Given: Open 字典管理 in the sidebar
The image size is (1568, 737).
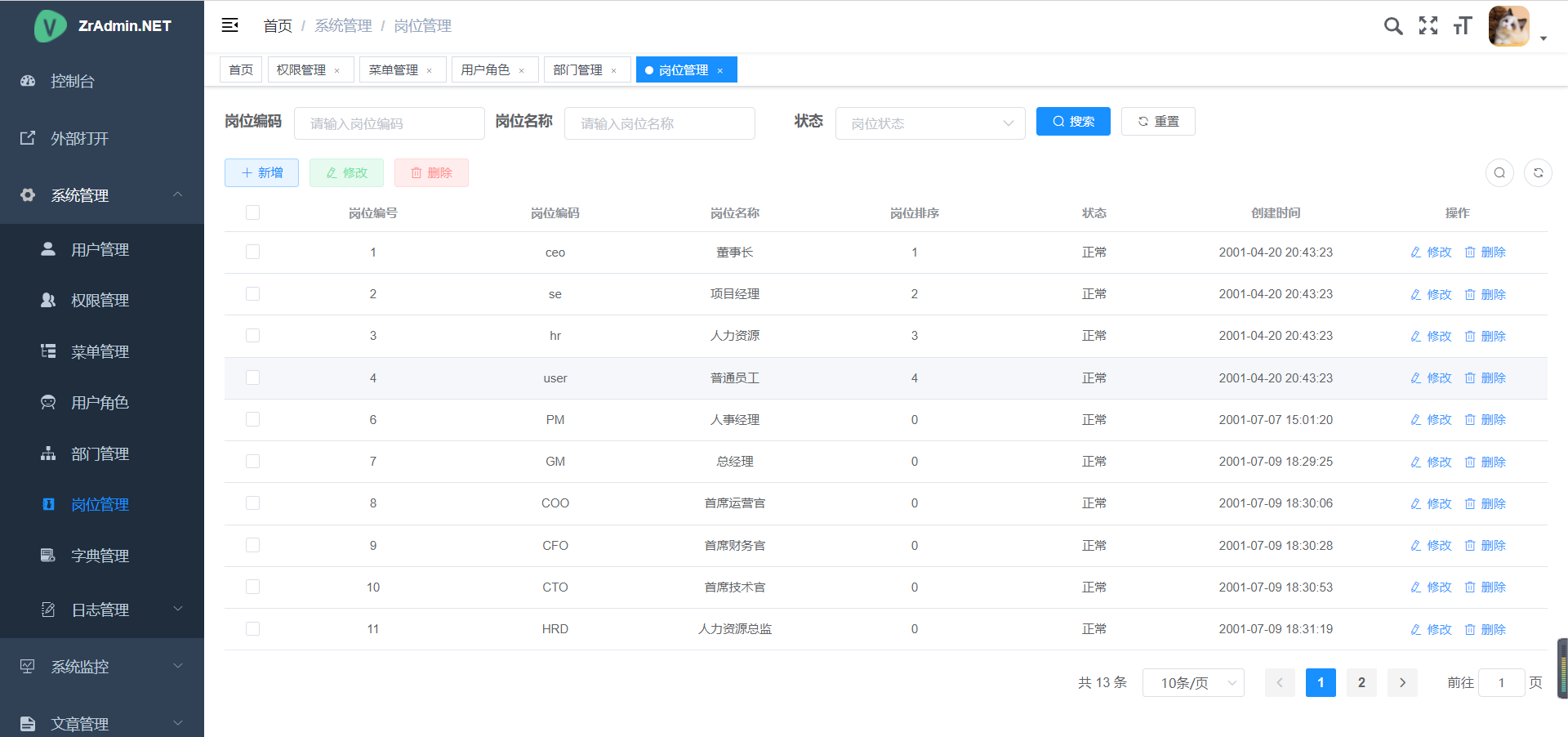Looking at the screenshot, I should (x=100, y=556).
